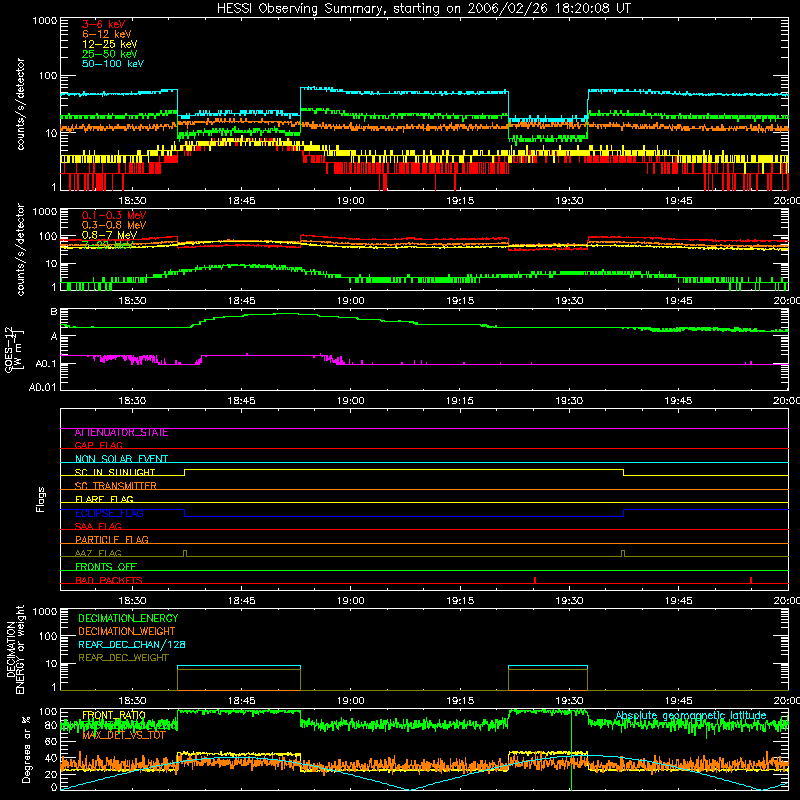Click the A0.01 label on the GOES axis
This screenshot has height=800, width=800.
(42, 387)
